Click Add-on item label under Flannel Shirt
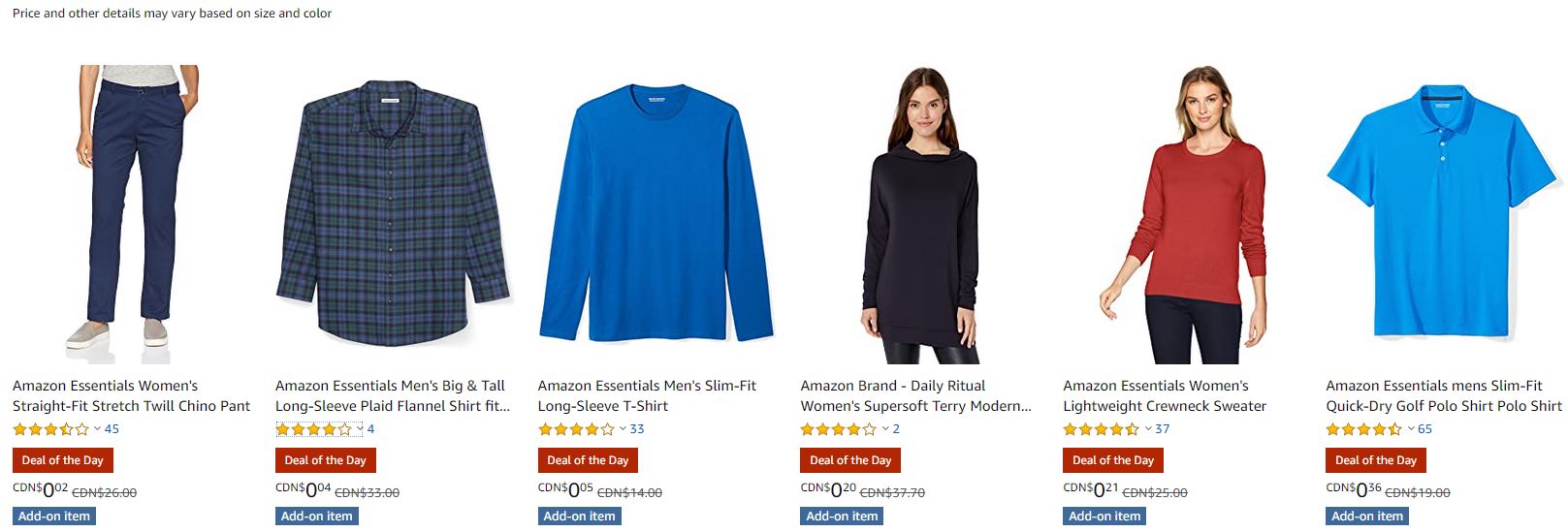 (316, 516)
